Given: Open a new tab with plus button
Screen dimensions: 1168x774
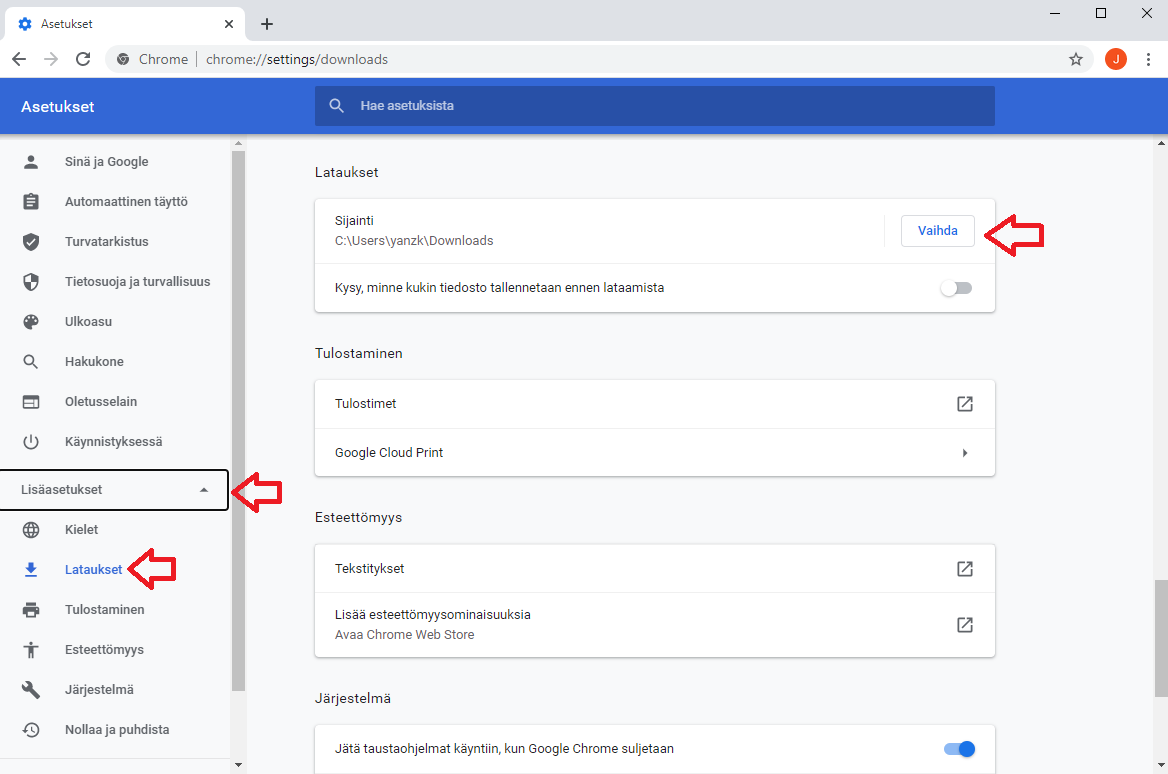Looking at the screenshot, I should 266,24.
